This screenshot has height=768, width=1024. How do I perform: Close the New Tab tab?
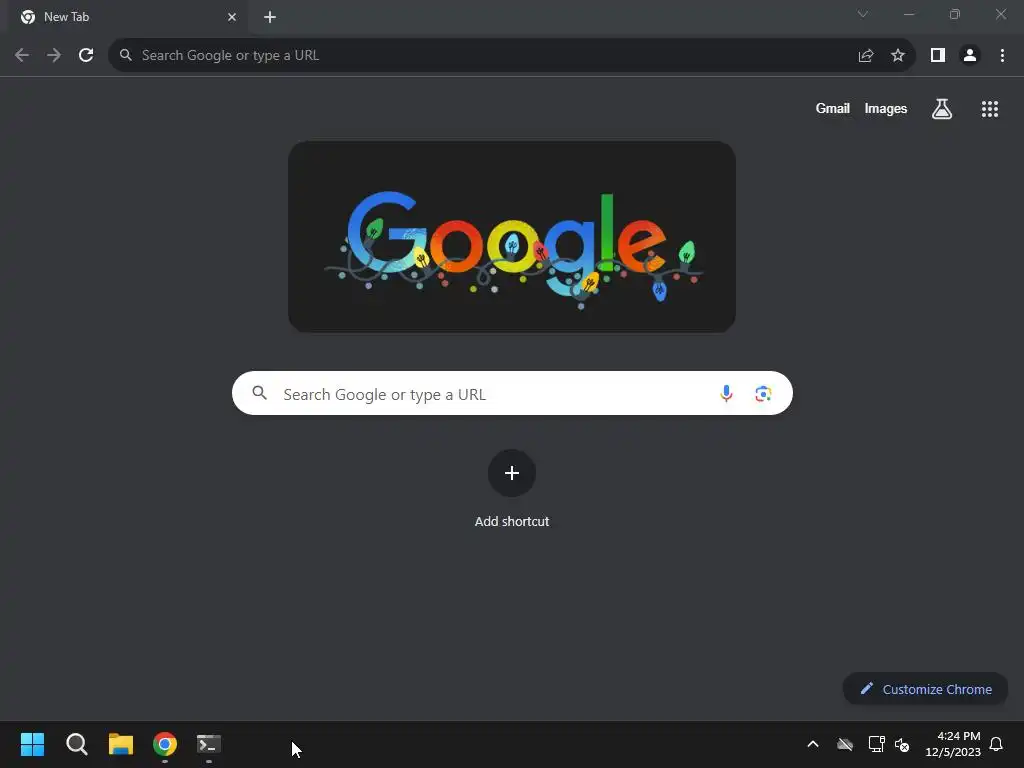[232, 17]
